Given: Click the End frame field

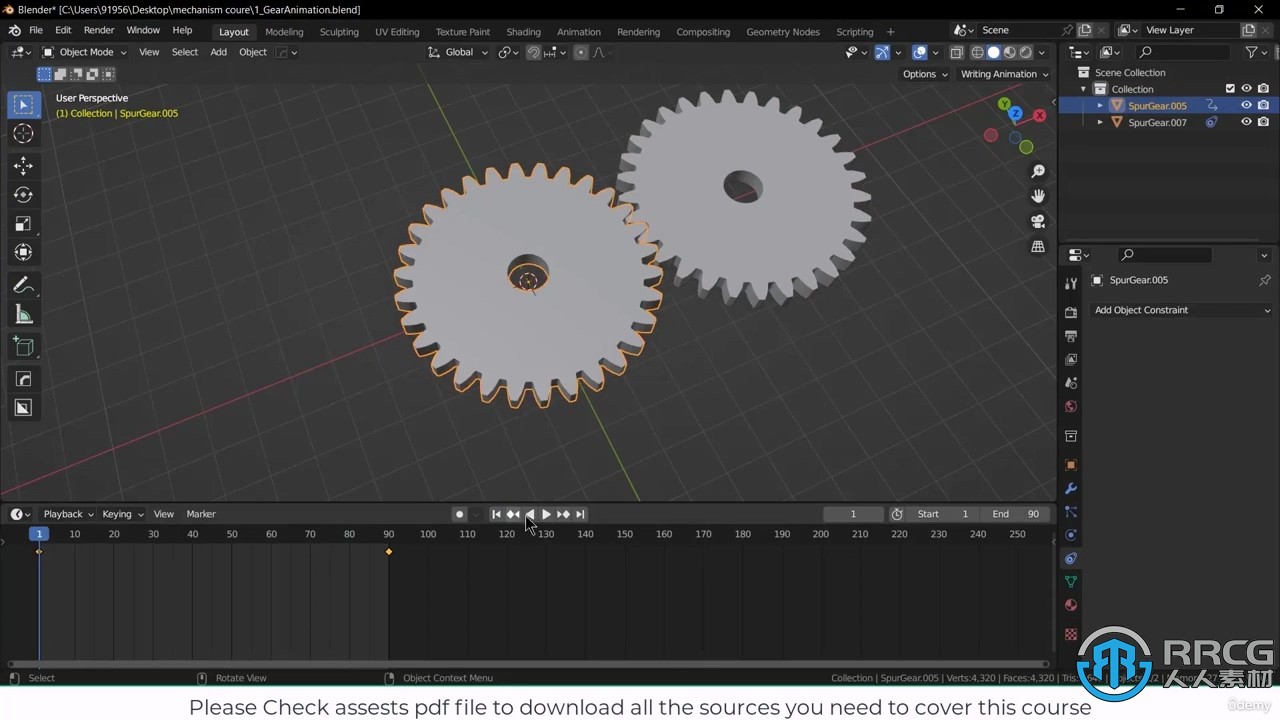Looking at the screenshot, I should click(1014, 514).
